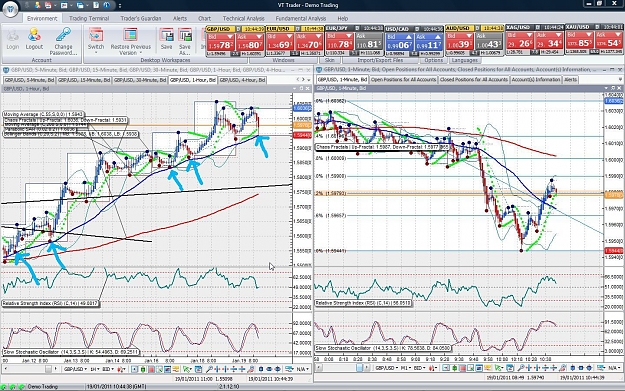Click the Slow Stochastic Oscillator label in right chart
This screenshot has width=625, height=391.
tap(383, 348)
